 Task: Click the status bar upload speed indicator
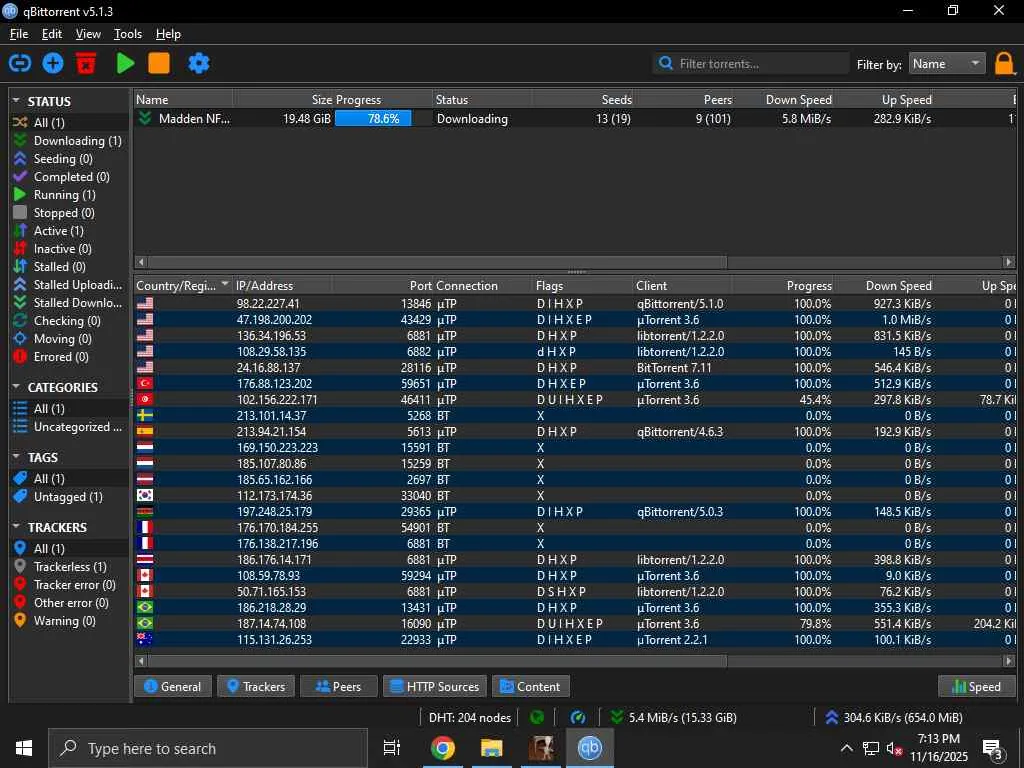[893, 718]
